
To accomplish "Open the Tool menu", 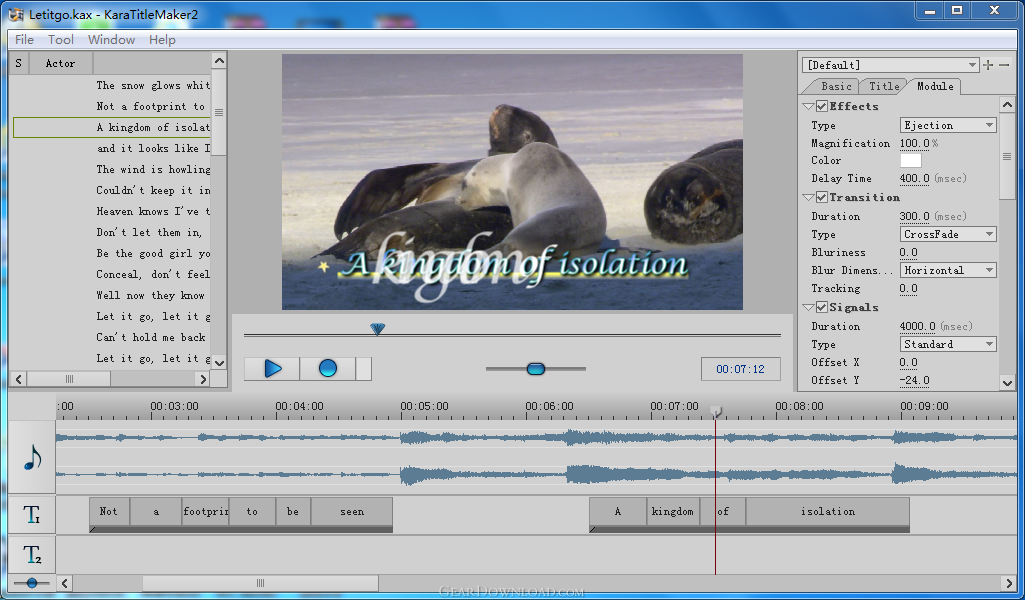I will [x=61, y=40].
